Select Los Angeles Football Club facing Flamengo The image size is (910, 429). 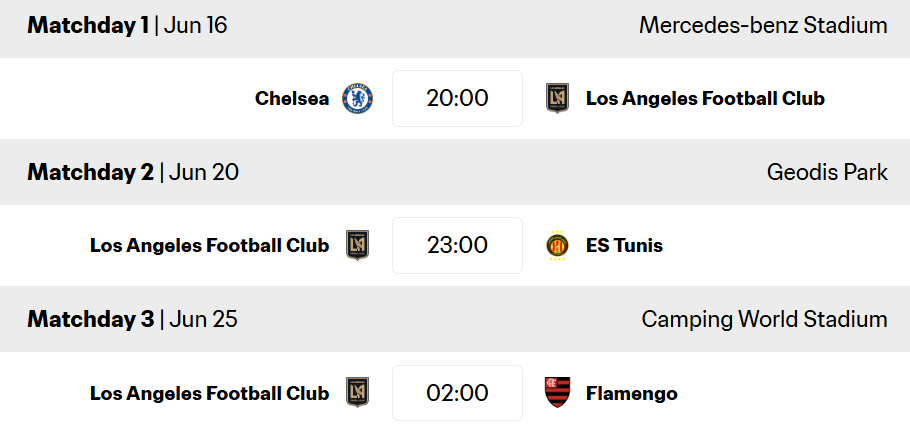click(x=210, y=393)
